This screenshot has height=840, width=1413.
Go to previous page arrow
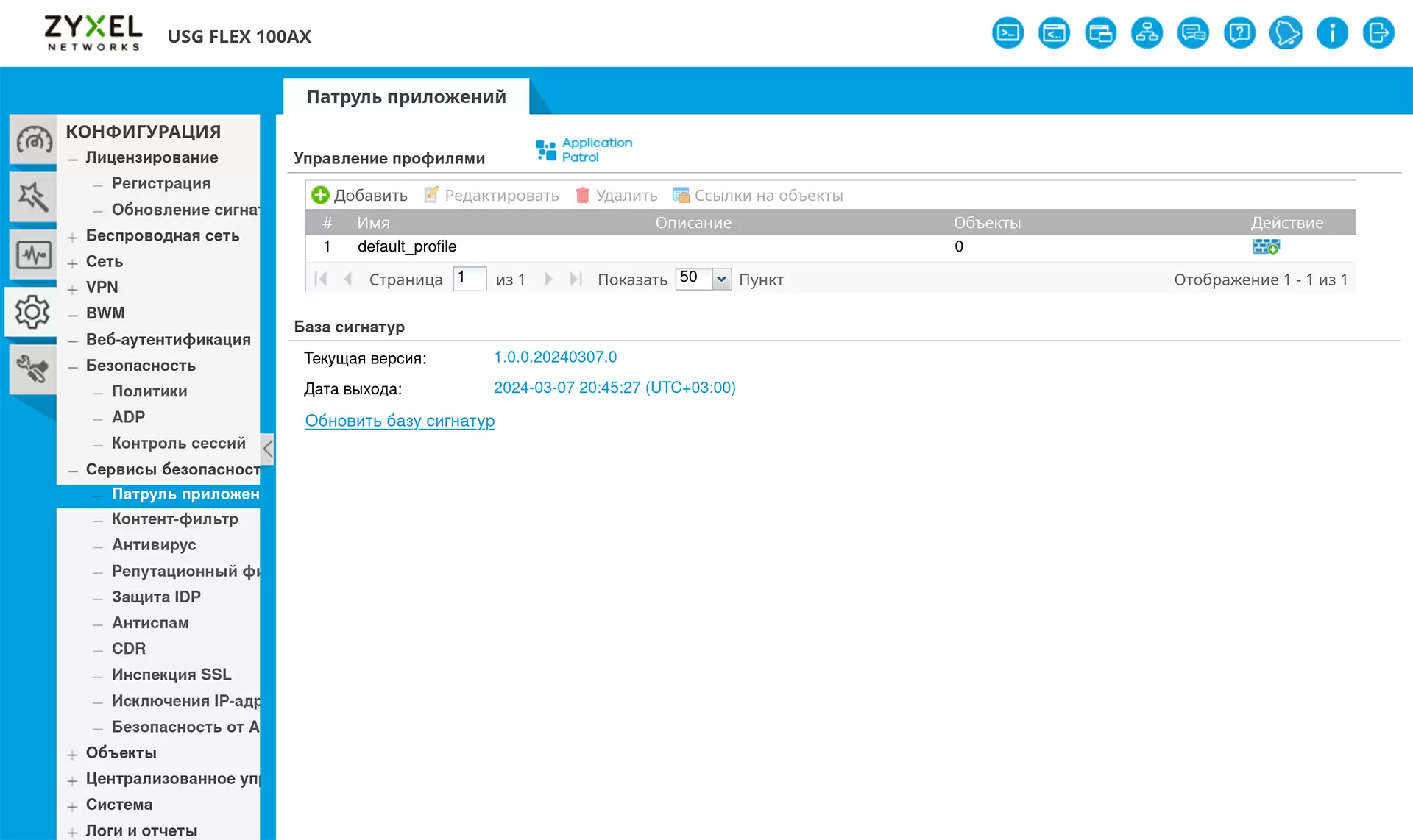coord(348,279)
